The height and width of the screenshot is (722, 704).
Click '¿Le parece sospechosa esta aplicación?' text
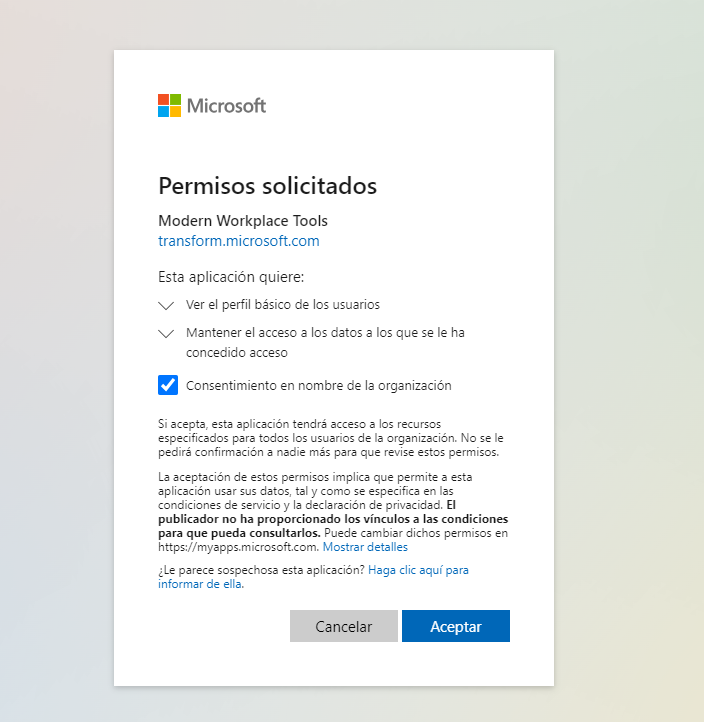pyautogui.click(x=261, y=570)
